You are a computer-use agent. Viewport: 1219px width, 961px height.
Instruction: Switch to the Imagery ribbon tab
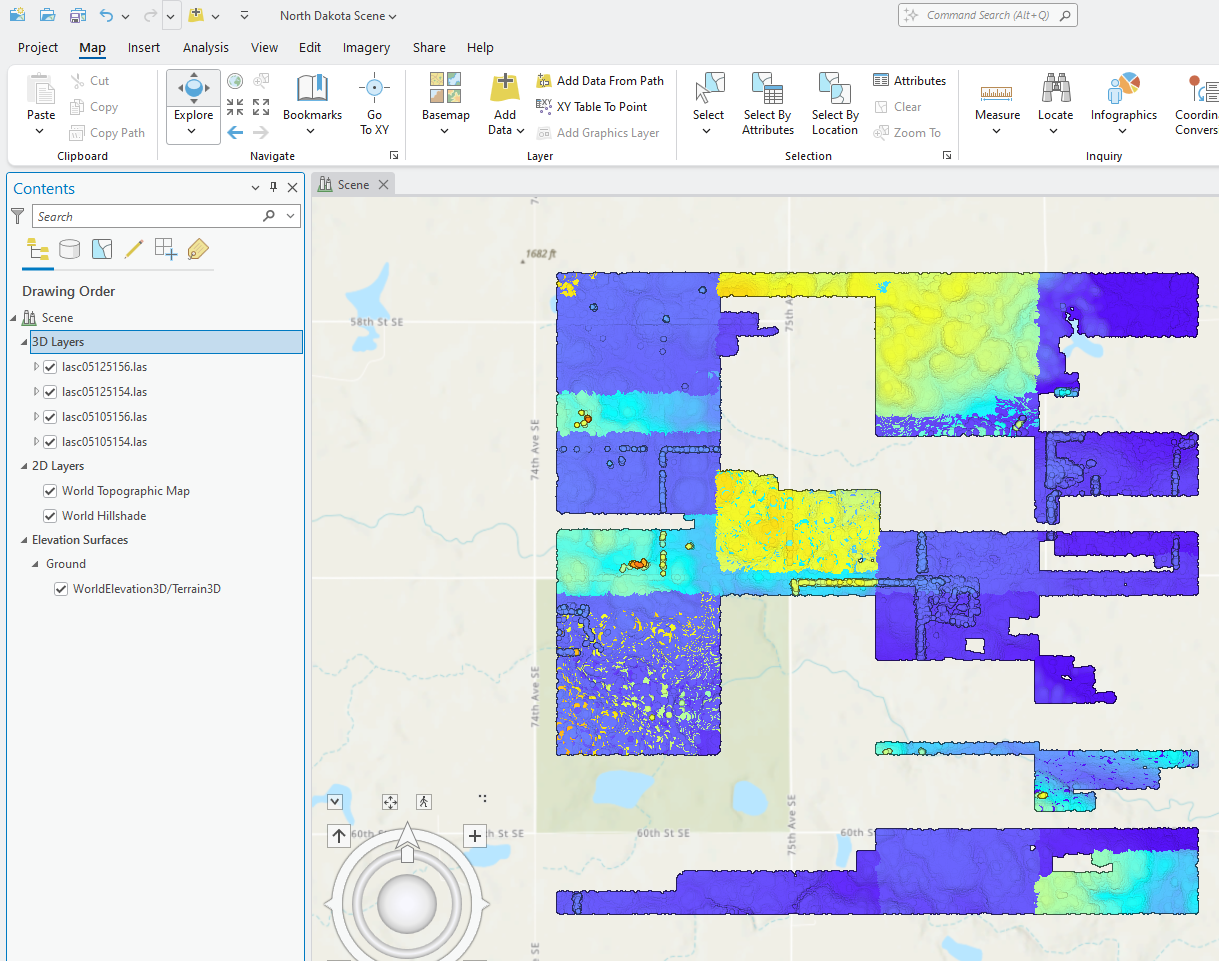click(x=366, y=47)
